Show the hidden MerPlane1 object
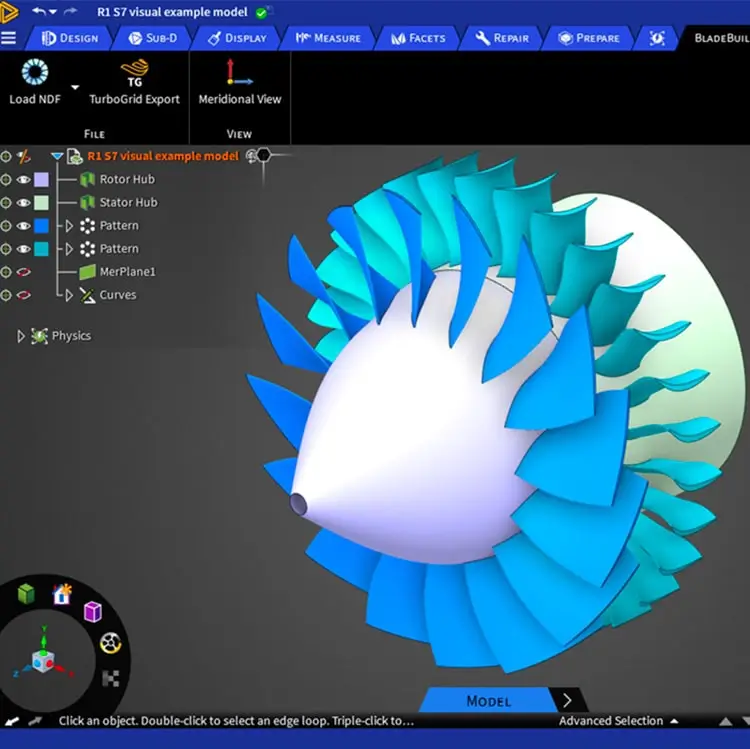The image size is (750, 749). coord(23,272)
